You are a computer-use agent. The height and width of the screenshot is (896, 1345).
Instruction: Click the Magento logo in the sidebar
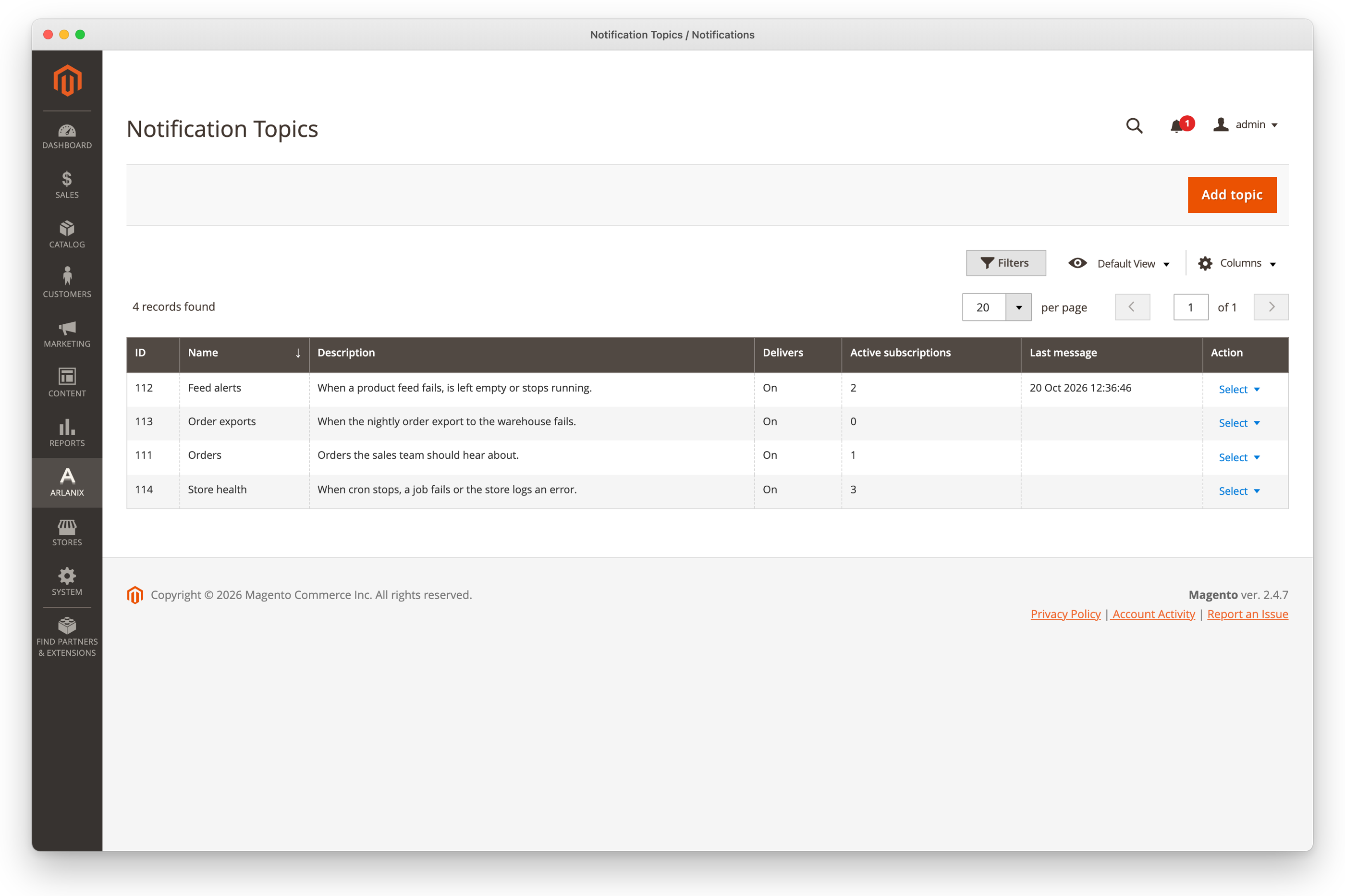[x=67, y=81]
